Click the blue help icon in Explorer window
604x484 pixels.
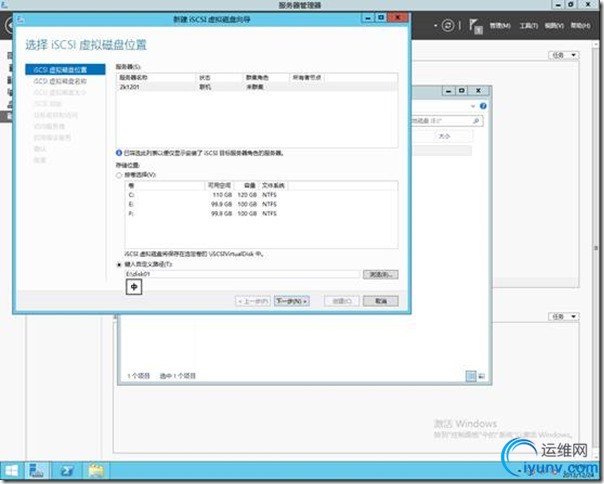(x=483, y=106)
